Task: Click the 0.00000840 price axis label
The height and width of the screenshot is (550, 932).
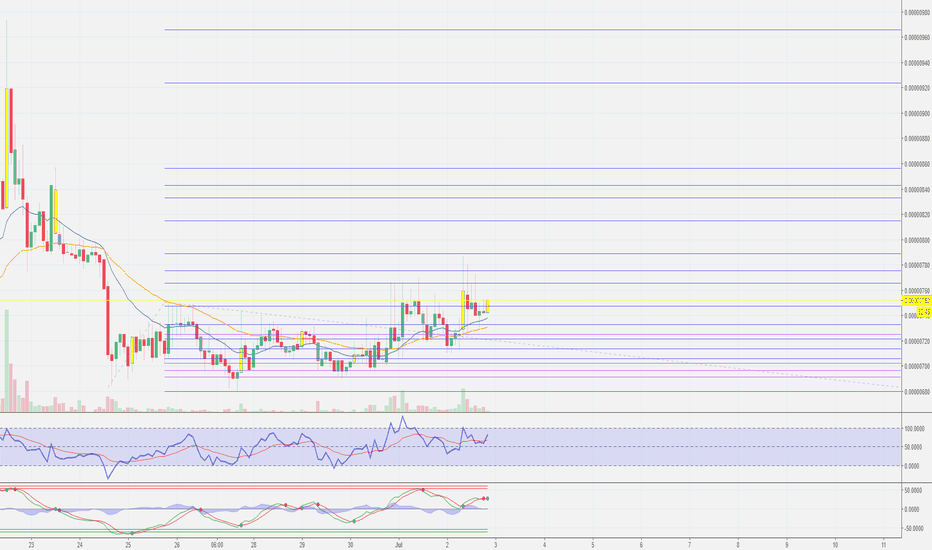Action: click(x=917, y=190)
